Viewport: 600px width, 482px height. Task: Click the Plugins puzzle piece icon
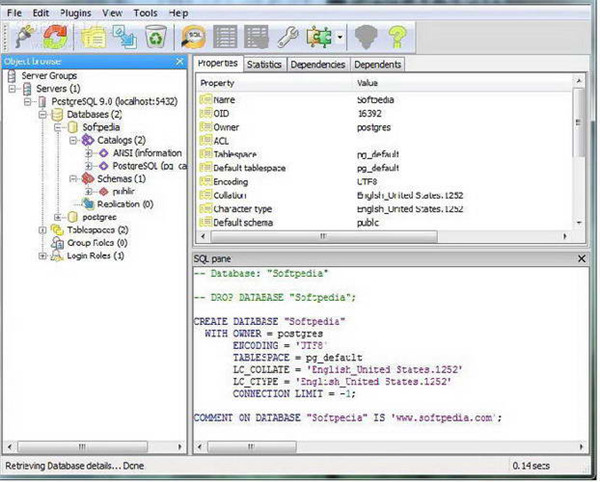320,37
